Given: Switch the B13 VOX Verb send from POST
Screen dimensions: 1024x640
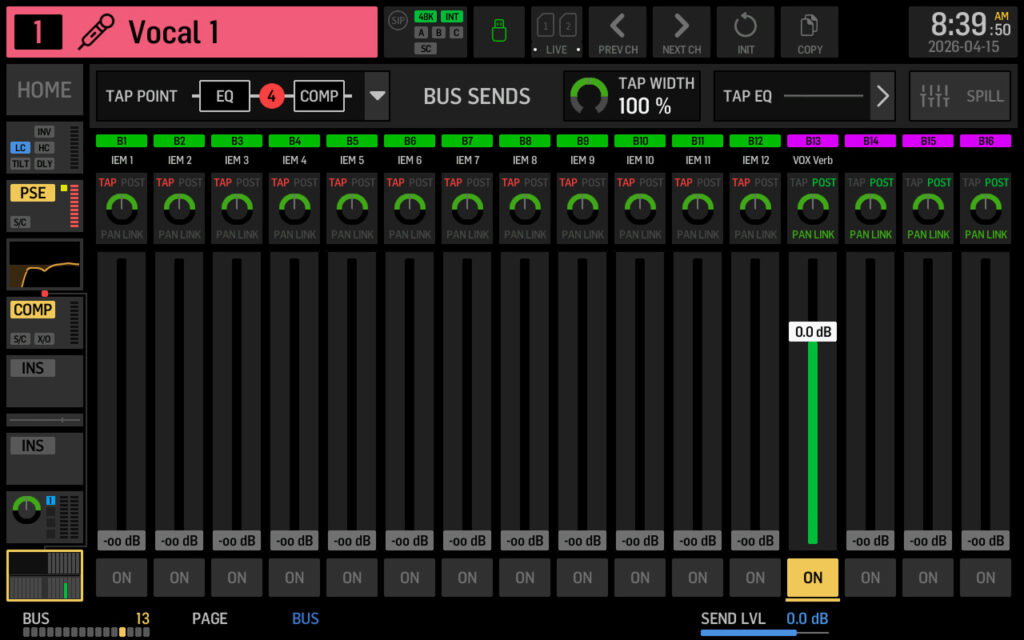Looking at the screenshot, I should tap(822, 183).
